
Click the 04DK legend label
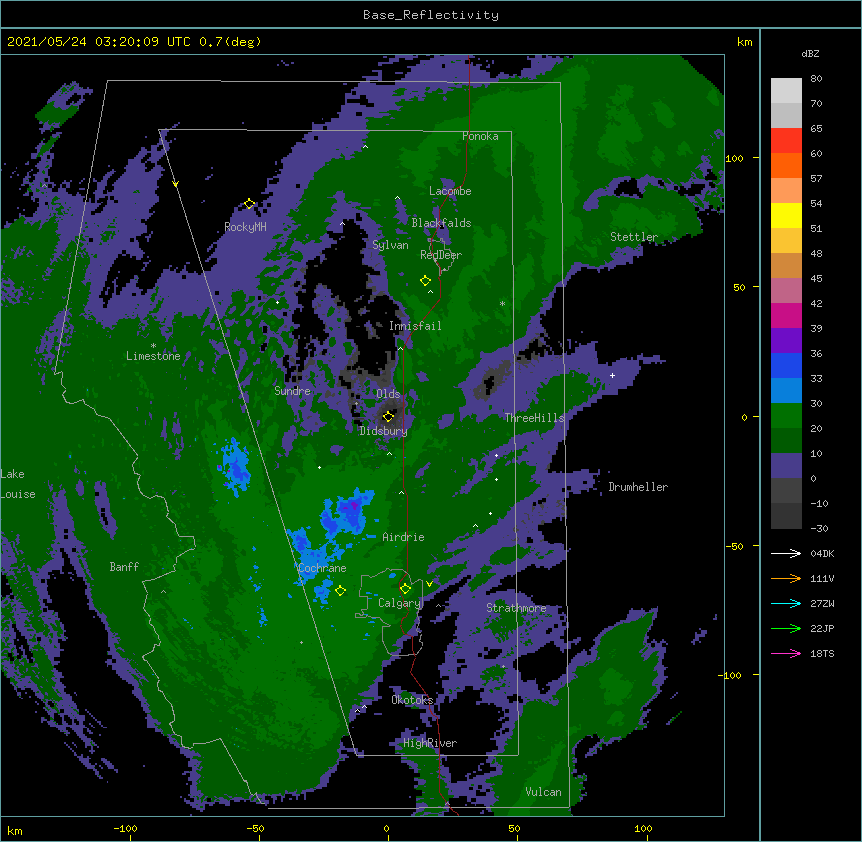tap(822, 553)
